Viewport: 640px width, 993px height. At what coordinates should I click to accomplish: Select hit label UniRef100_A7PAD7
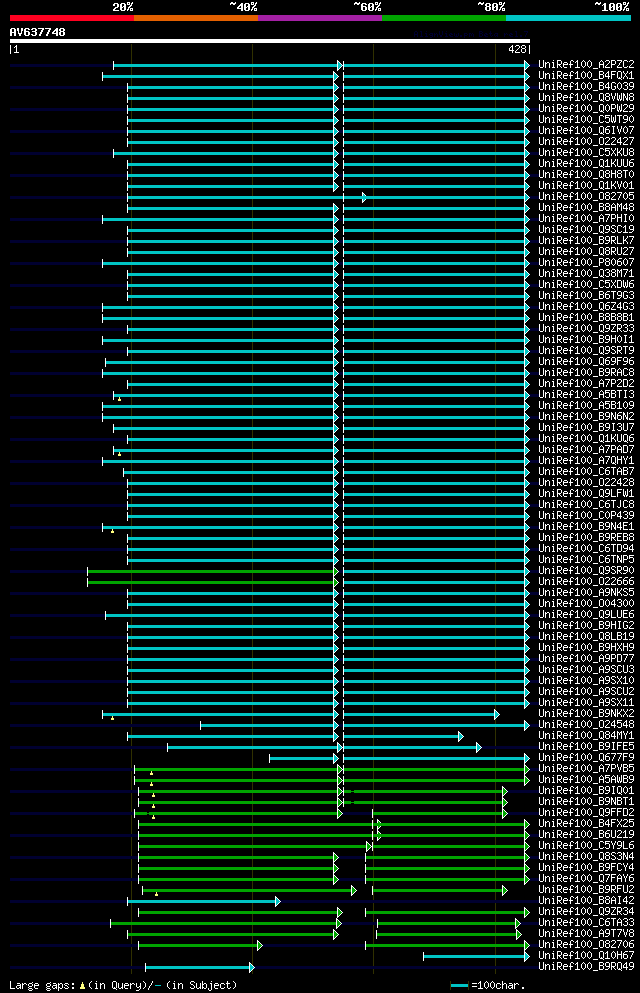(x=586, y=450)
